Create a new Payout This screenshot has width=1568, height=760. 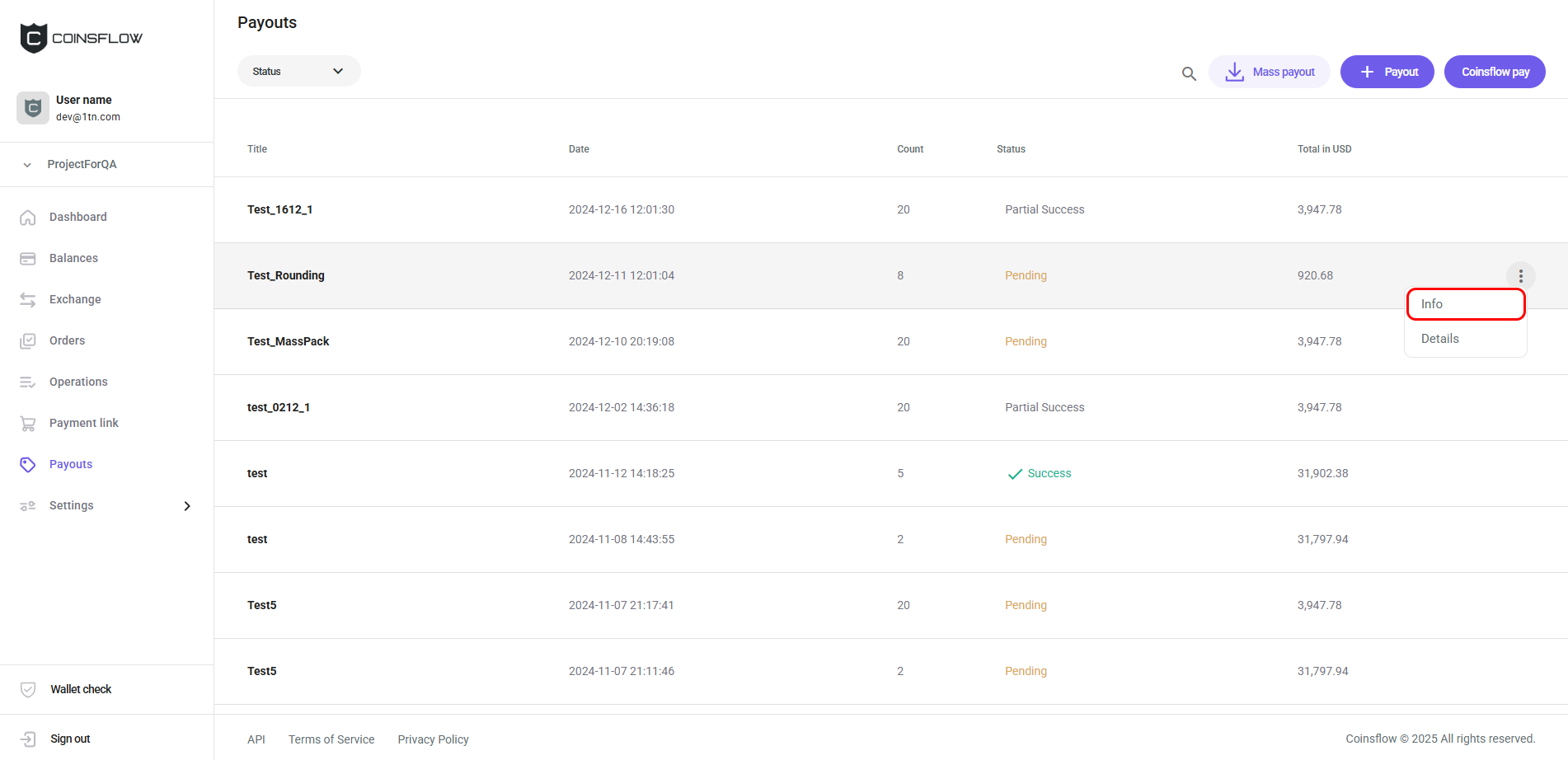pyautogui.click(x=1387, y=72)
